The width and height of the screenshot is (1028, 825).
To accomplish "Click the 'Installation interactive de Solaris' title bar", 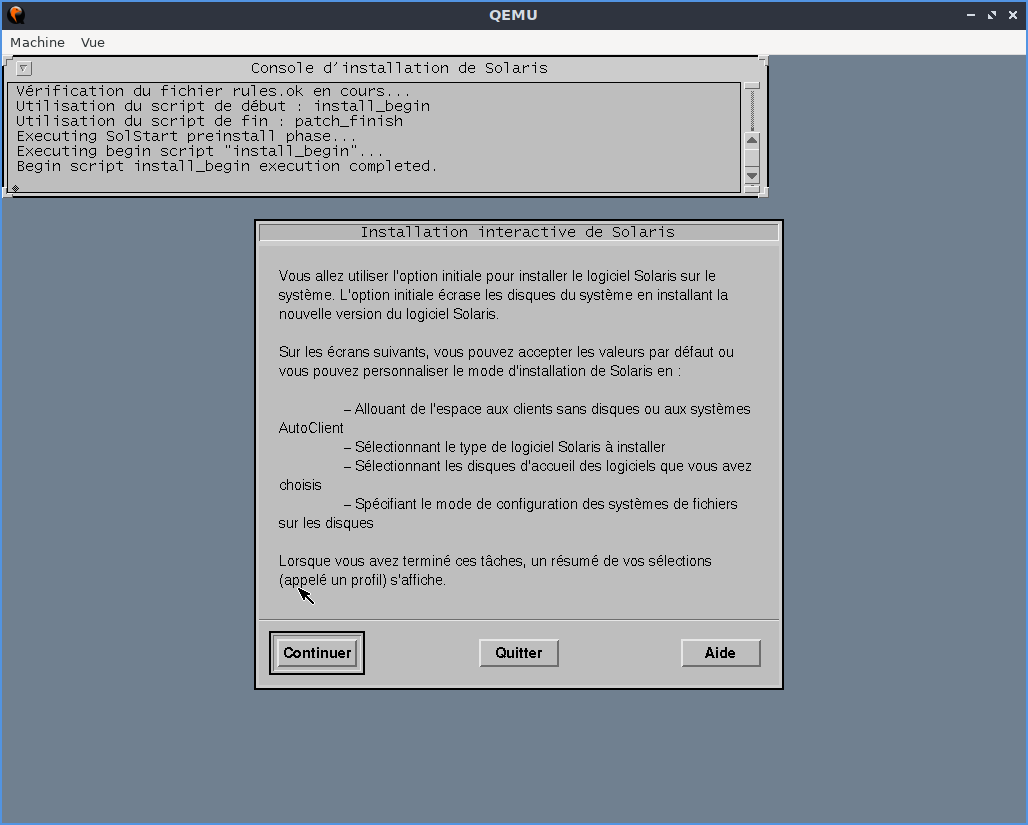I will click(518, 232).
